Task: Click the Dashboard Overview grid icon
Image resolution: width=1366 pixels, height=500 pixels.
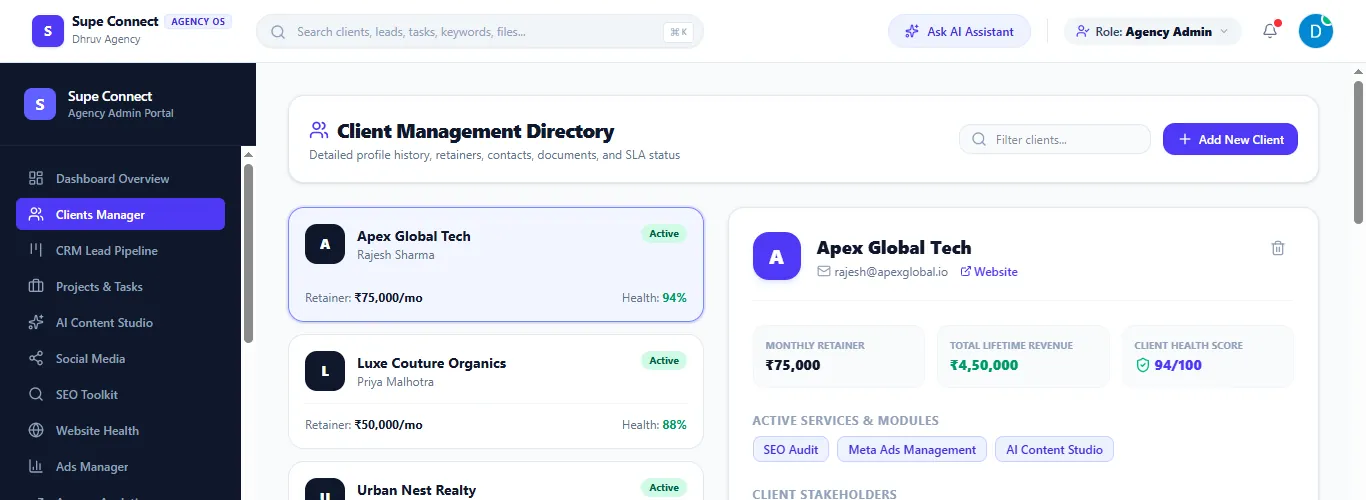Action: point(36,179)
